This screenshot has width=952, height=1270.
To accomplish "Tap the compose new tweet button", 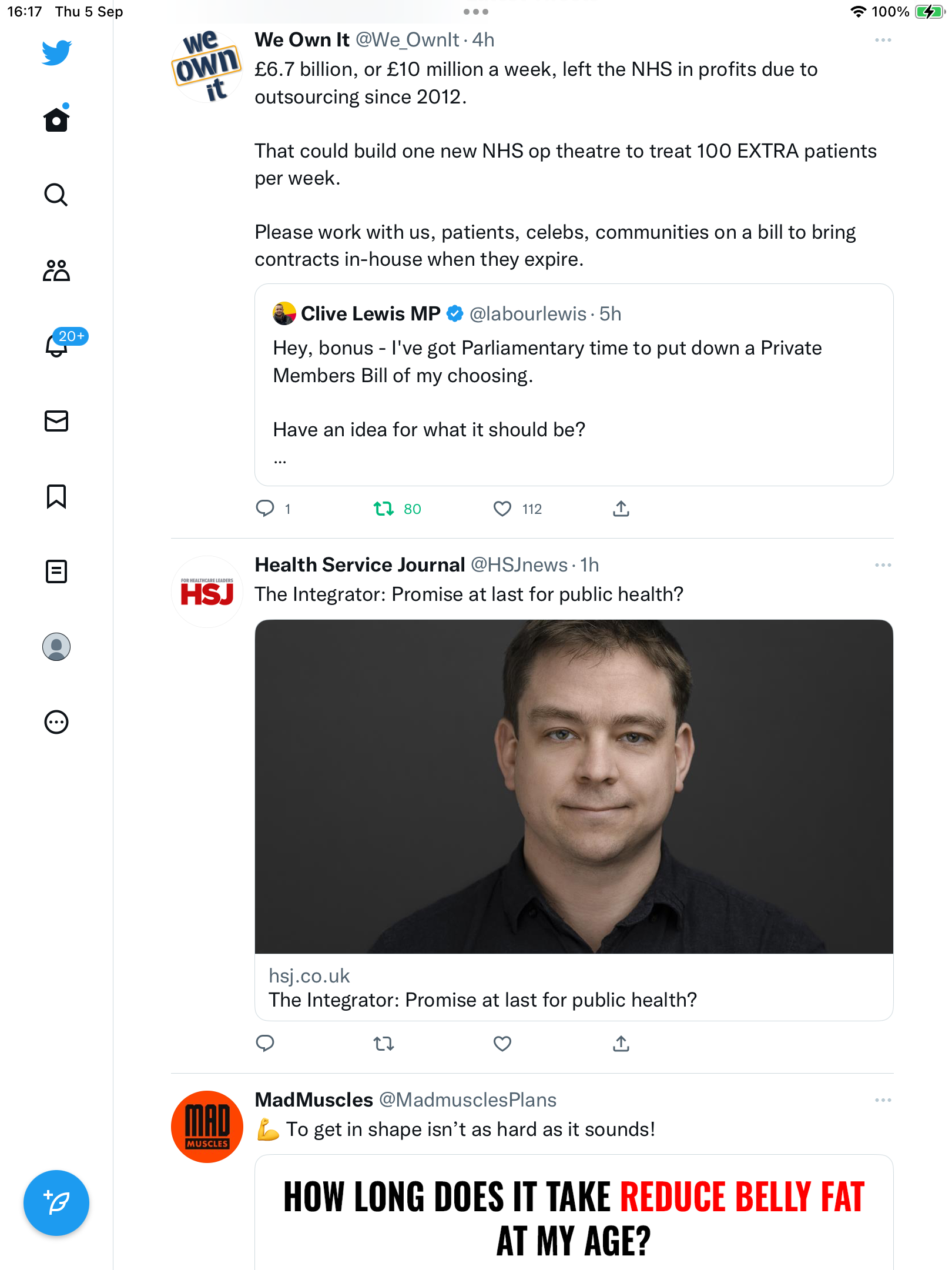I will tap(56, 1203).
